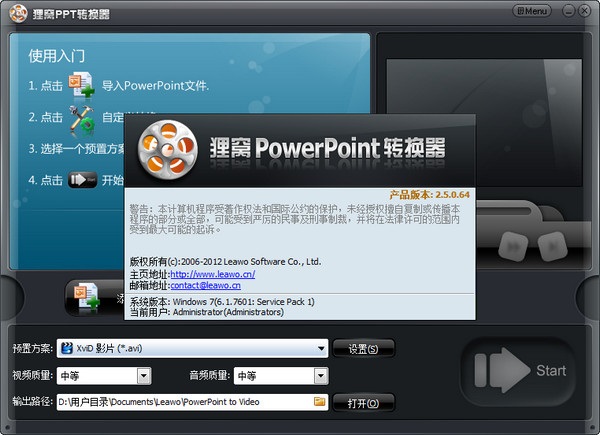Click the customize tools icon in step 2

coord(82,121)
